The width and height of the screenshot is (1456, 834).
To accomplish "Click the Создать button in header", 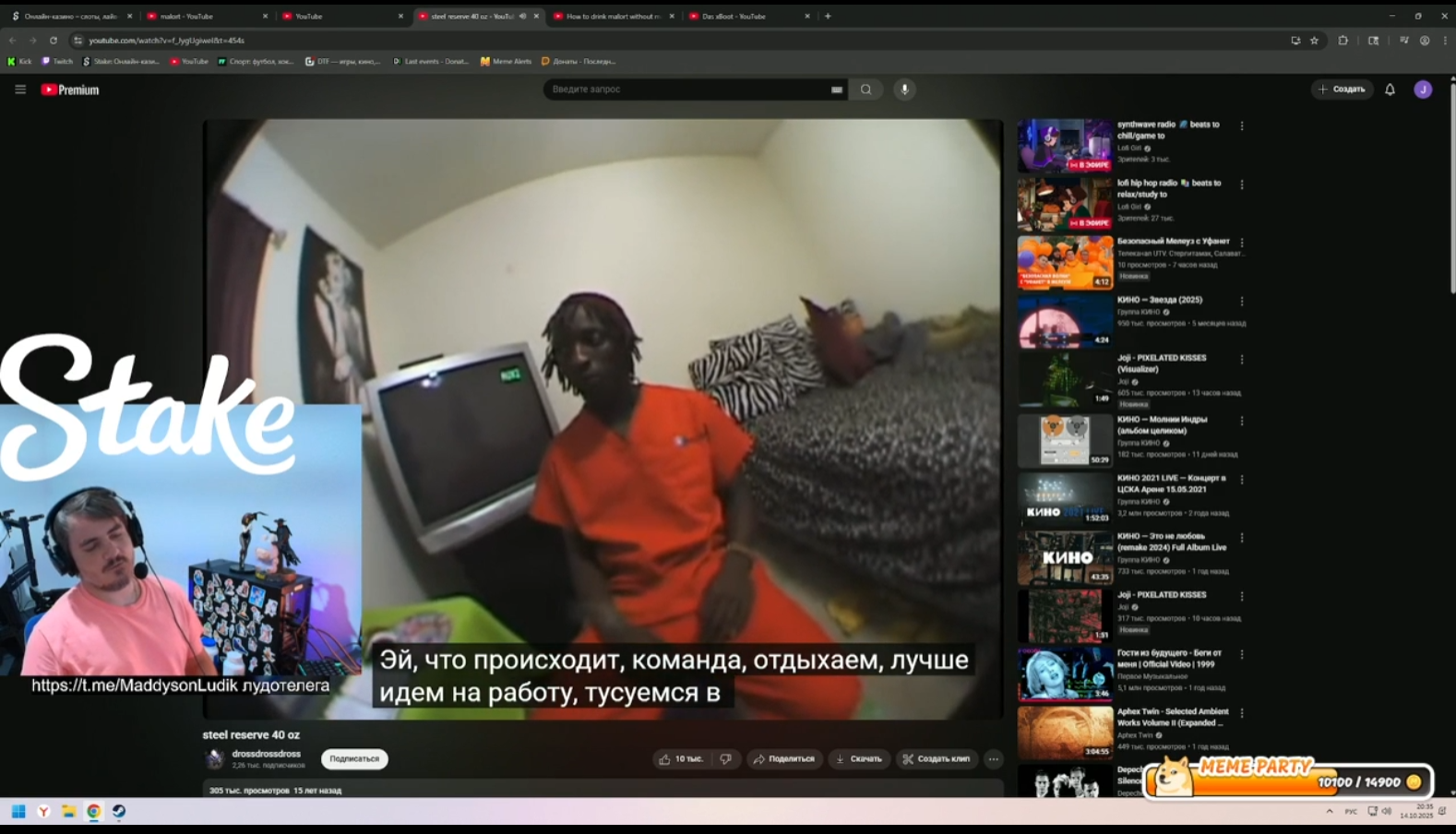I will coord(1343,89).
